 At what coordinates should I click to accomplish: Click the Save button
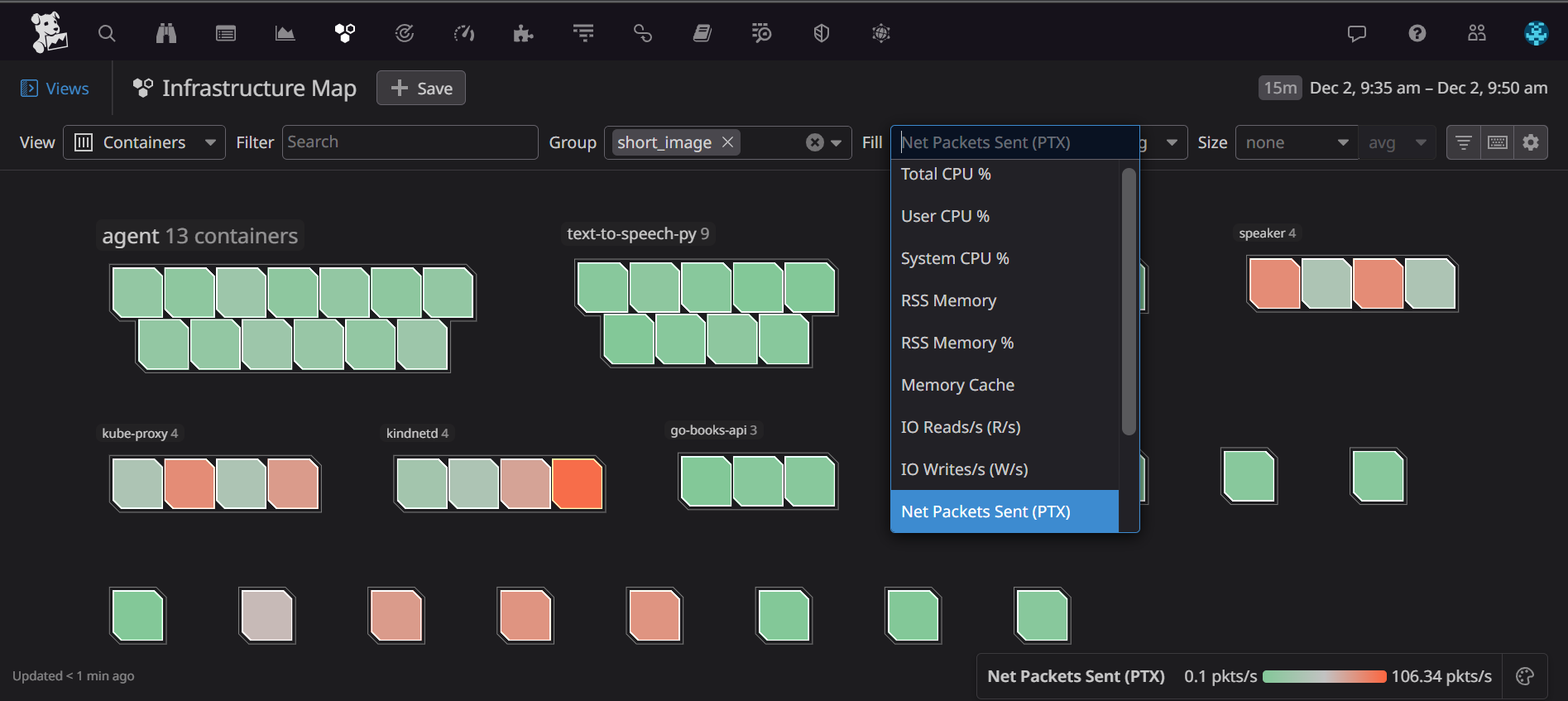(x=421, y=88)
